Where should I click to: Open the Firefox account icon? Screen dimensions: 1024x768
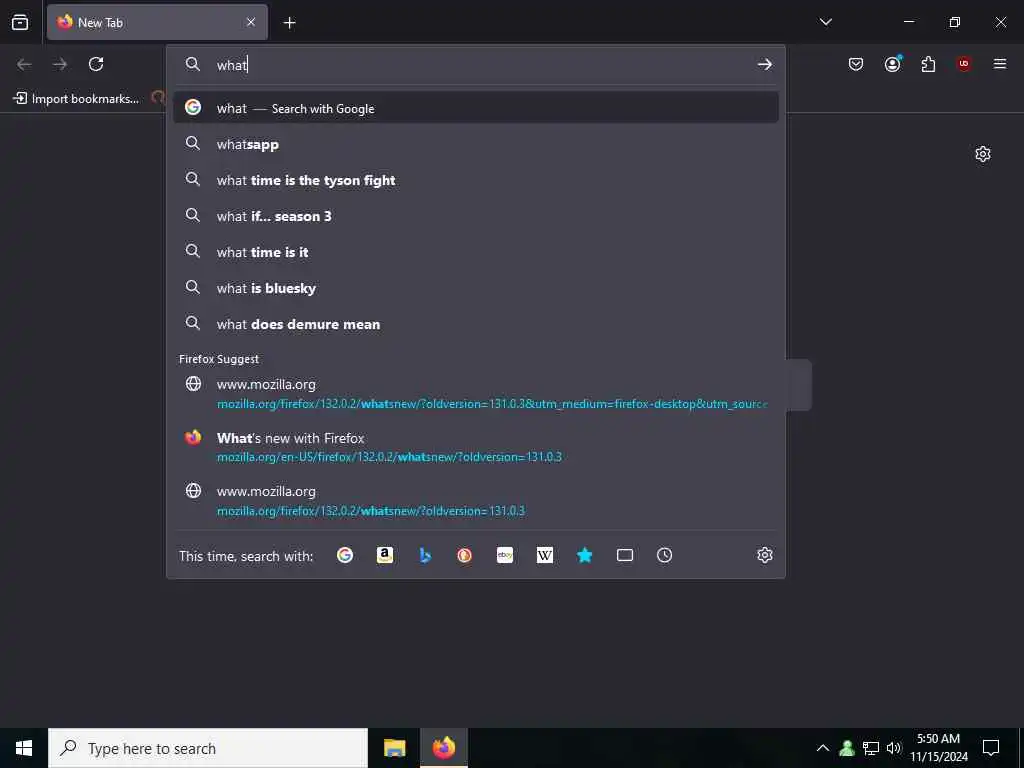(x=892, y=64)
